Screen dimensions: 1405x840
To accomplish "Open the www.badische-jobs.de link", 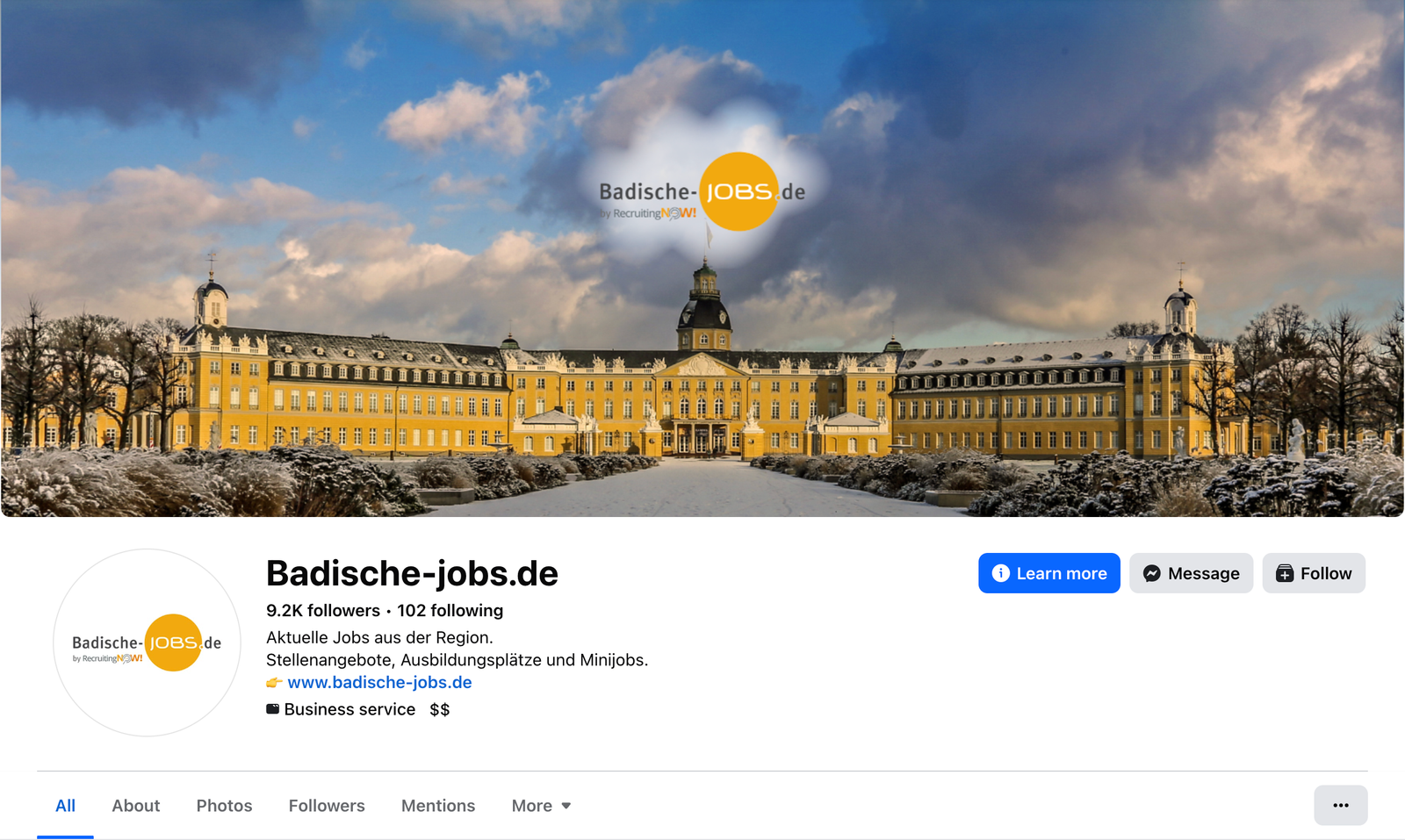I will (379, 682).
